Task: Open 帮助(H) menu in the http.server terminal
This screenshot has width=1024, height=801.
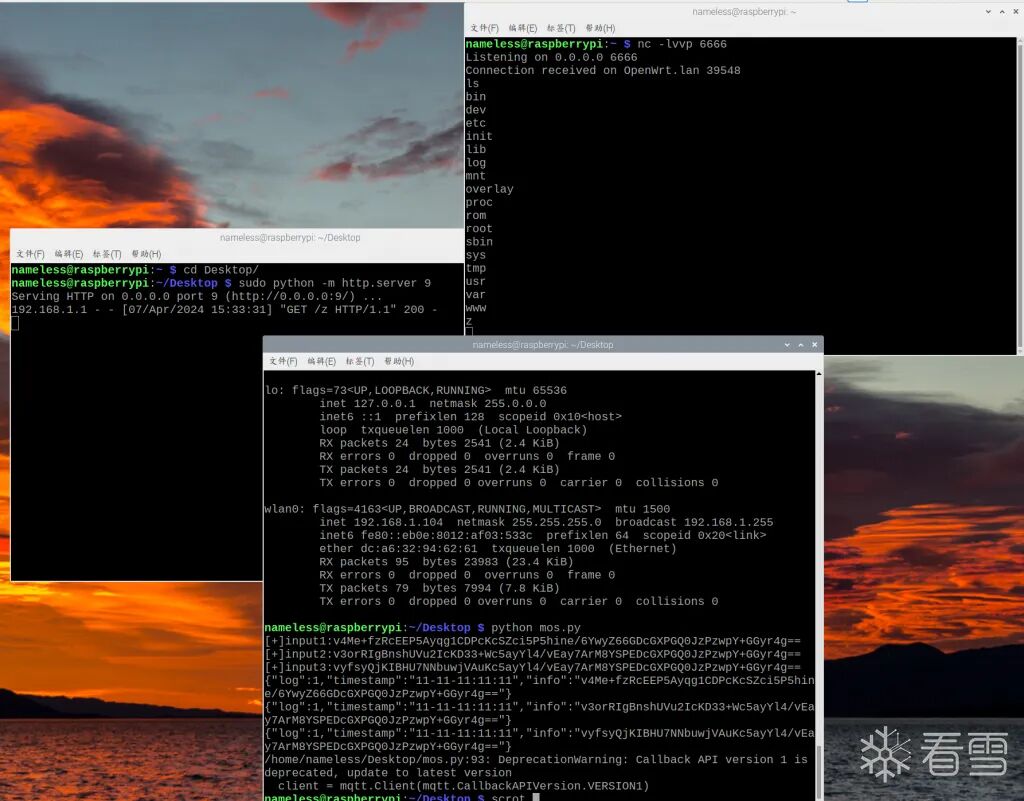Action: (x=146, y=254)
